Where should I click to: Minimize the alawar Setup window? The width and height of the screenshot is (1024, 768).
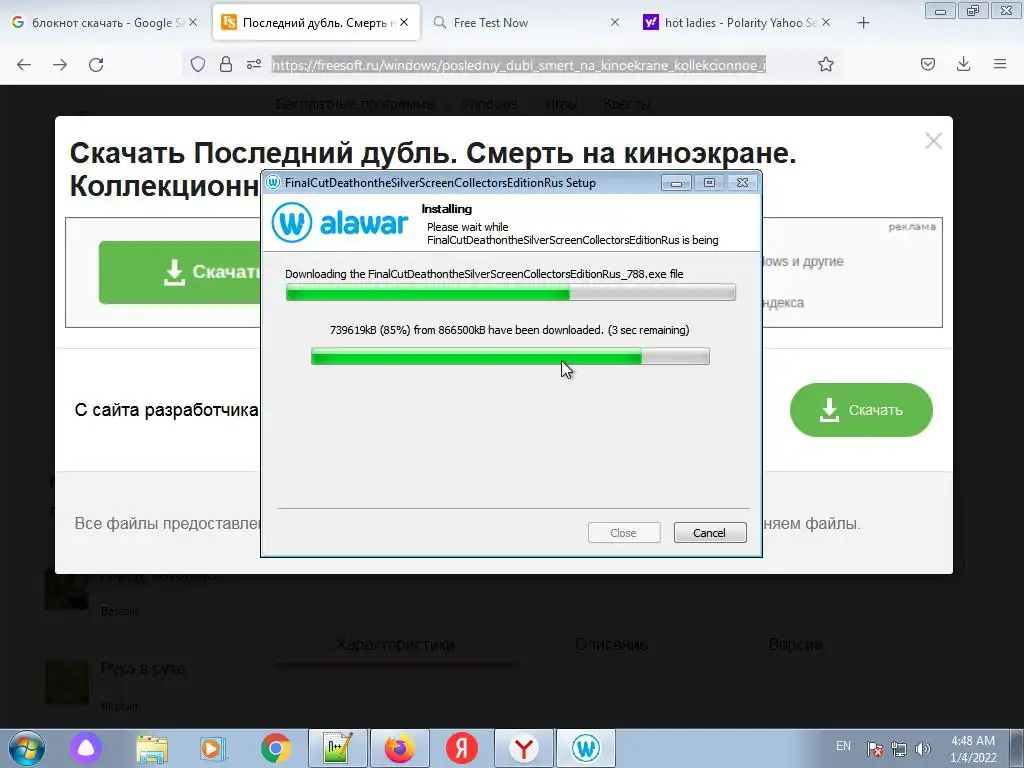[676, 183]
